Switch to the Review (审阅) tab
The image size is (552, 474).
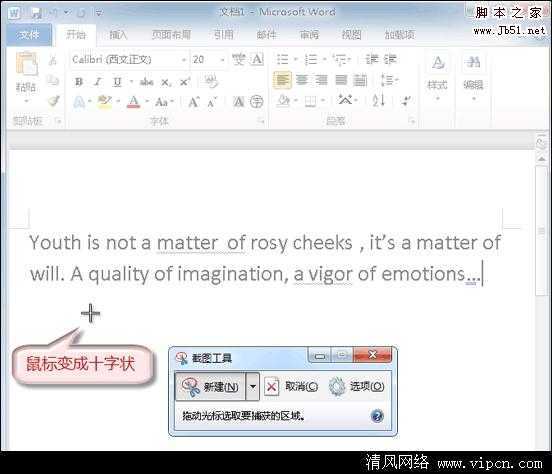coord(309,35)
